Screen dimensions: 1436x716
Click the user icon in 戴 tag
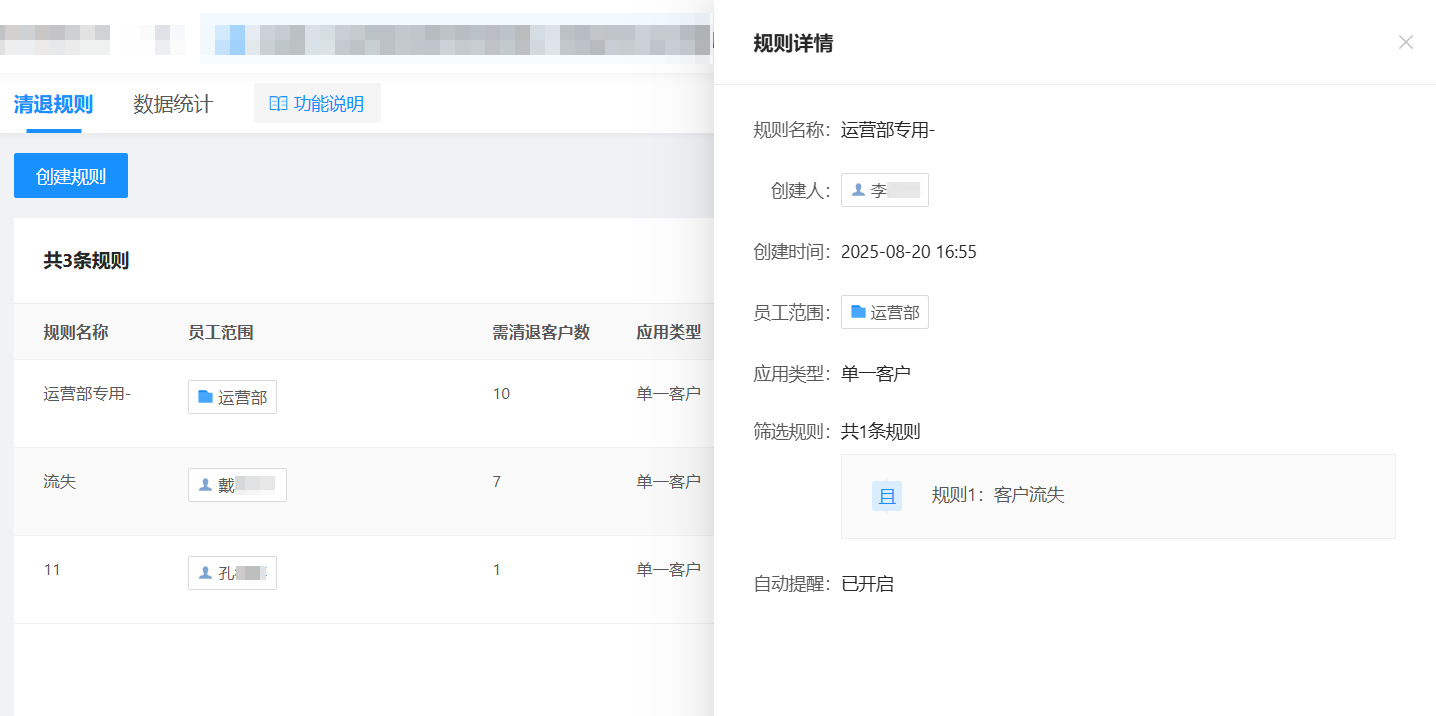(205, 485)
